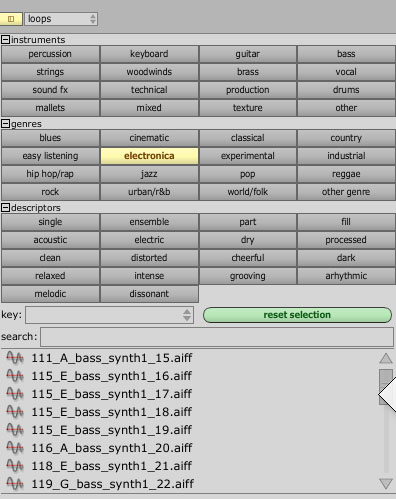This screenshot has width=396, height=499.
Task: Click the scroll up arrow in file list
Action: point(386,358)
